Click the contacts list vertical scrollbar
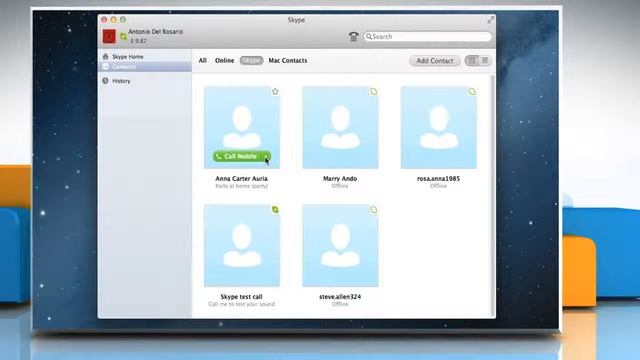640x360 pixels. (493, 196)
